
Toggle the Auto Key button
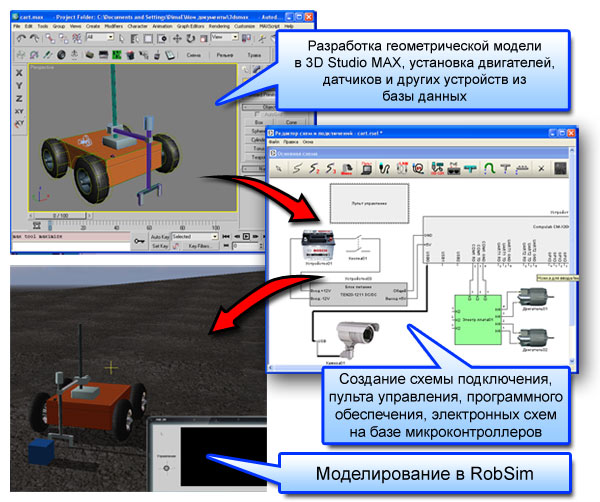pyautogui.click(x=160, y=237)
